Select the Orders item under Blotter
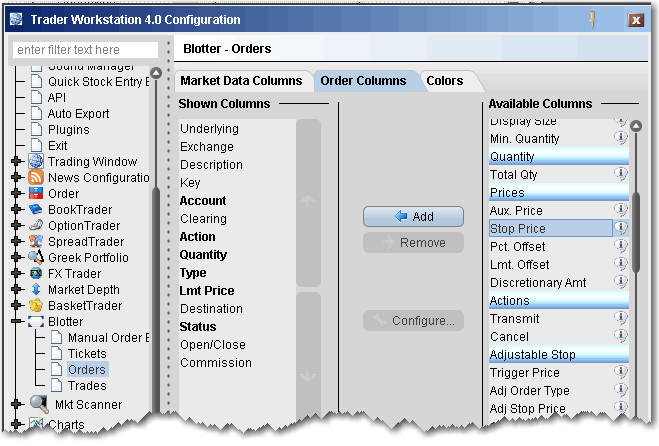 87,369
